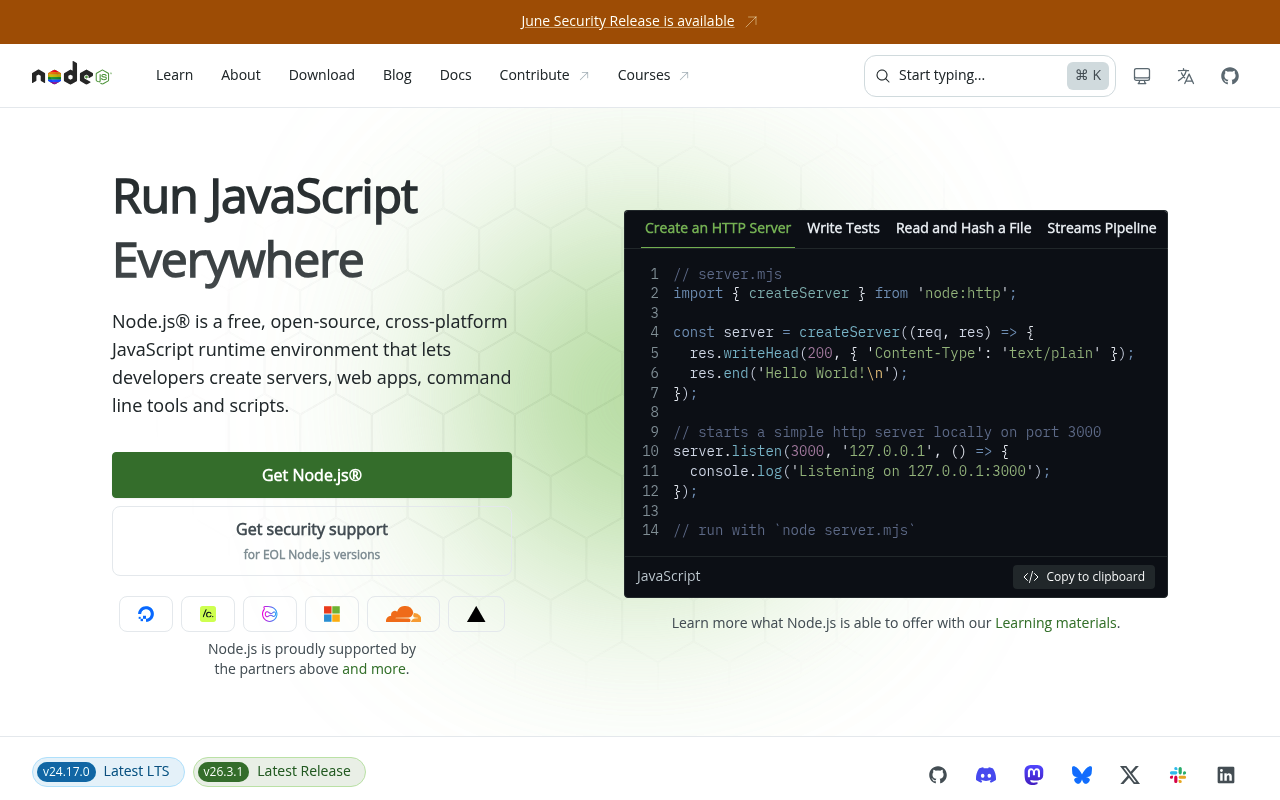Open the Cloudflare partner logo
The height and width of the screenshot is (800, 1280).
point(403,614)
